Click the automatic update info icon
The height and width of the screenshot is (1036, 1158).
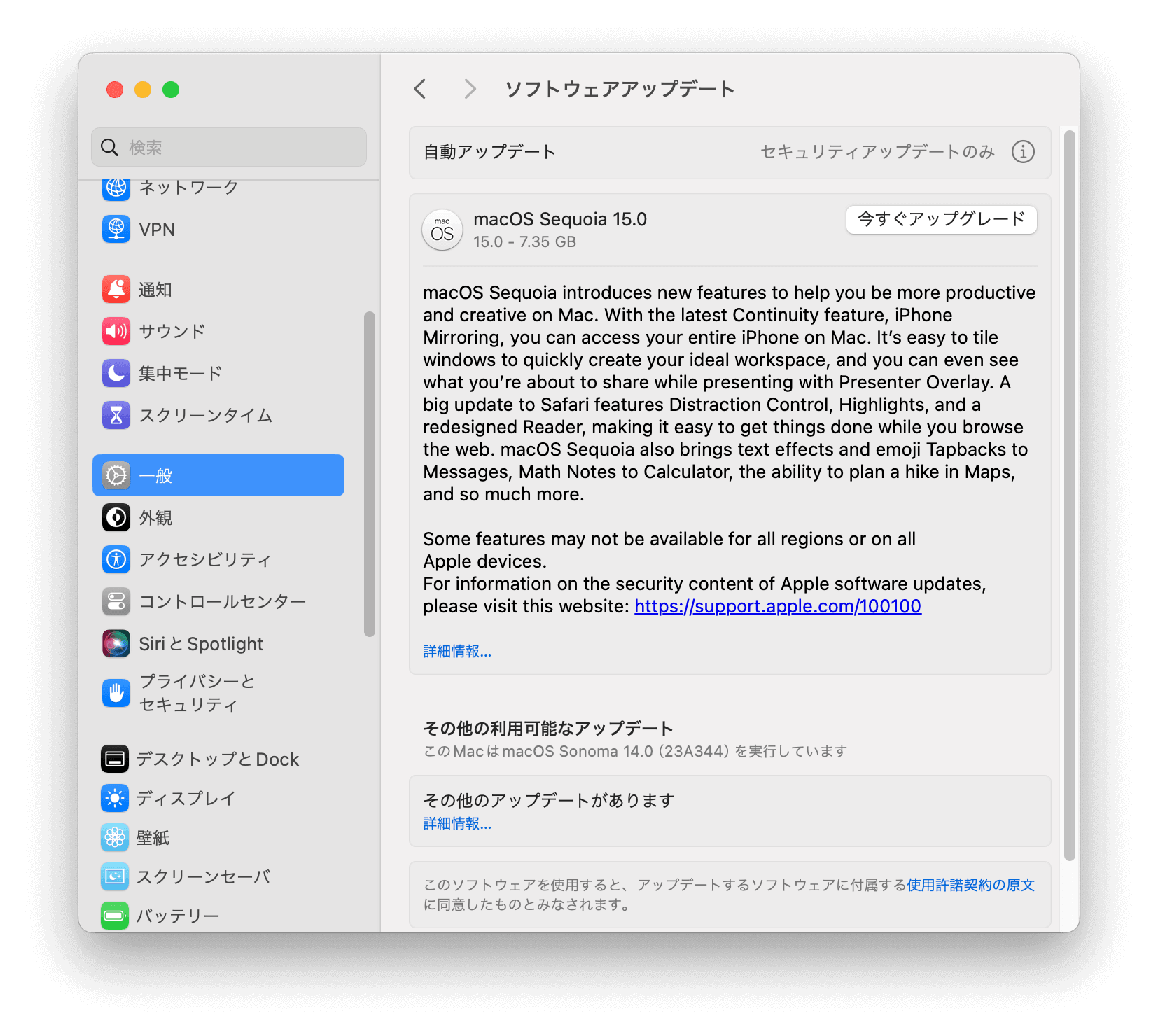click(1023, 151)
